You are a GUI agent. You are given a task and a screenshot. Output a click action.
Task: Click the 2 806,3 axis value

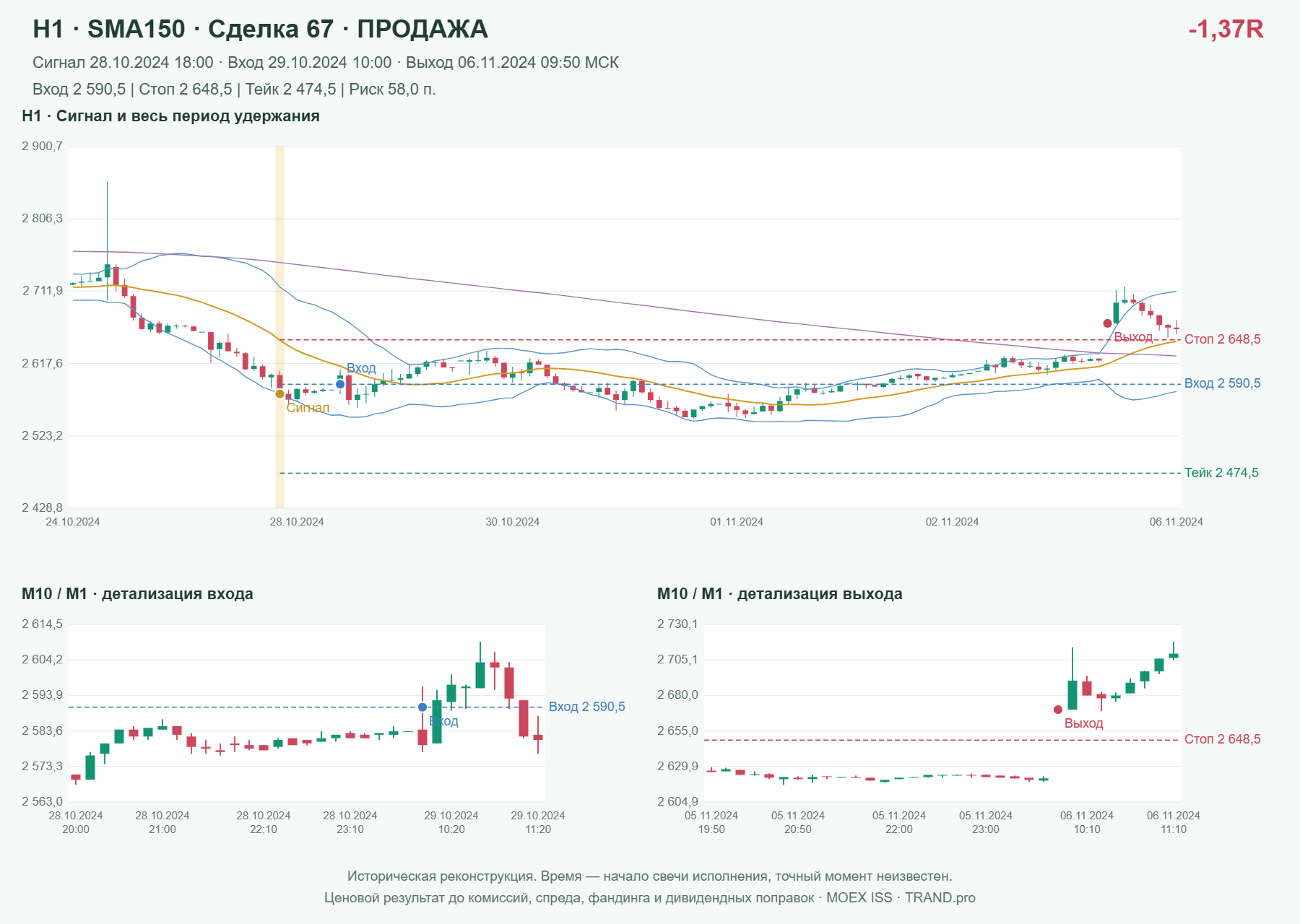click(42, 218)
